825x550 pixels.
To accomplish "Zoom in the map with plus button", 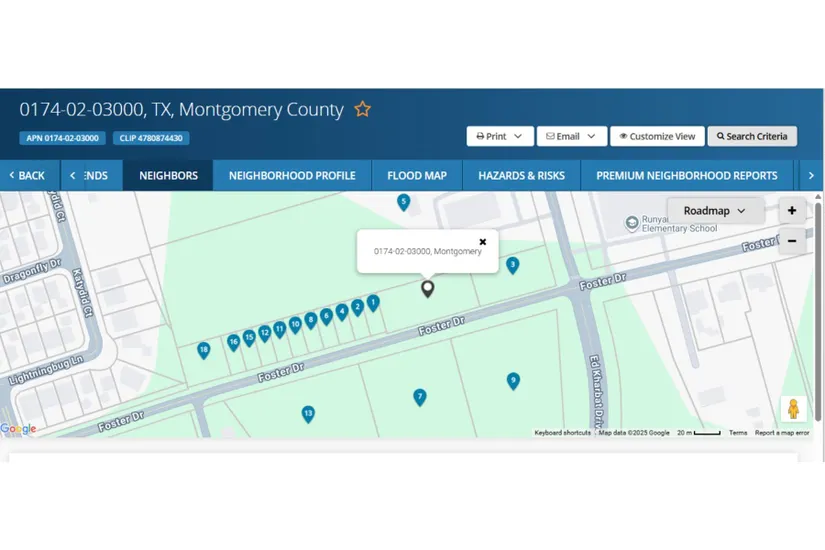I will click(x=792, y=211).
